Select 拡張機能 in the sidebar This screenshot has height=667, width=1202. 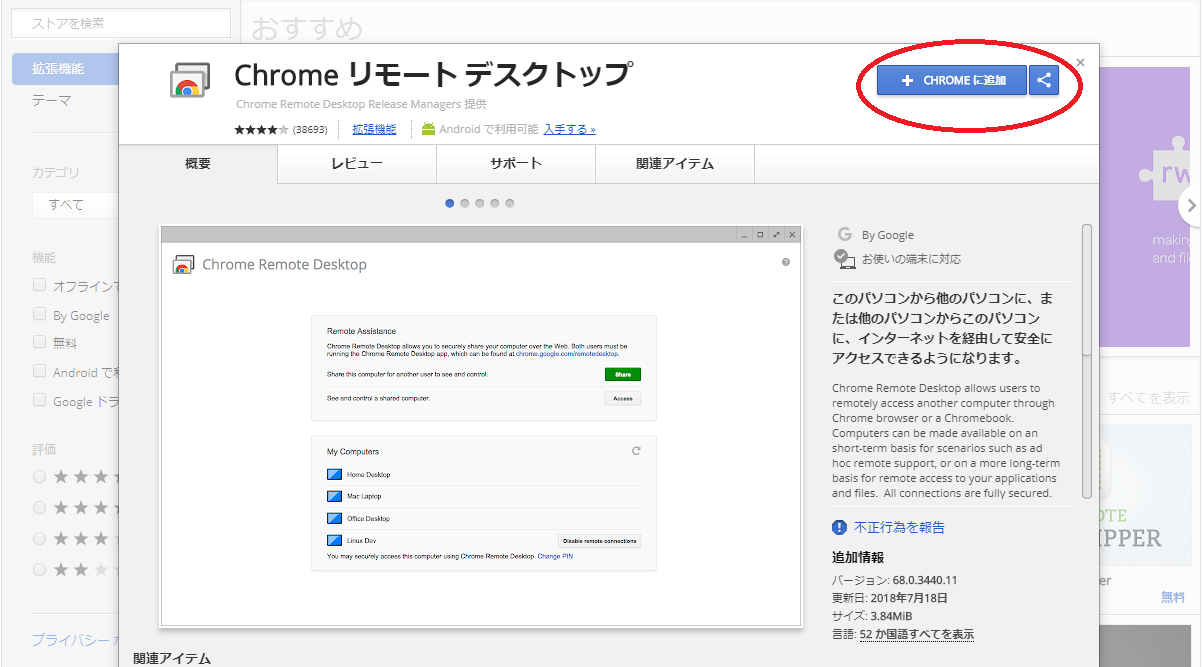(x=65, y=69)
